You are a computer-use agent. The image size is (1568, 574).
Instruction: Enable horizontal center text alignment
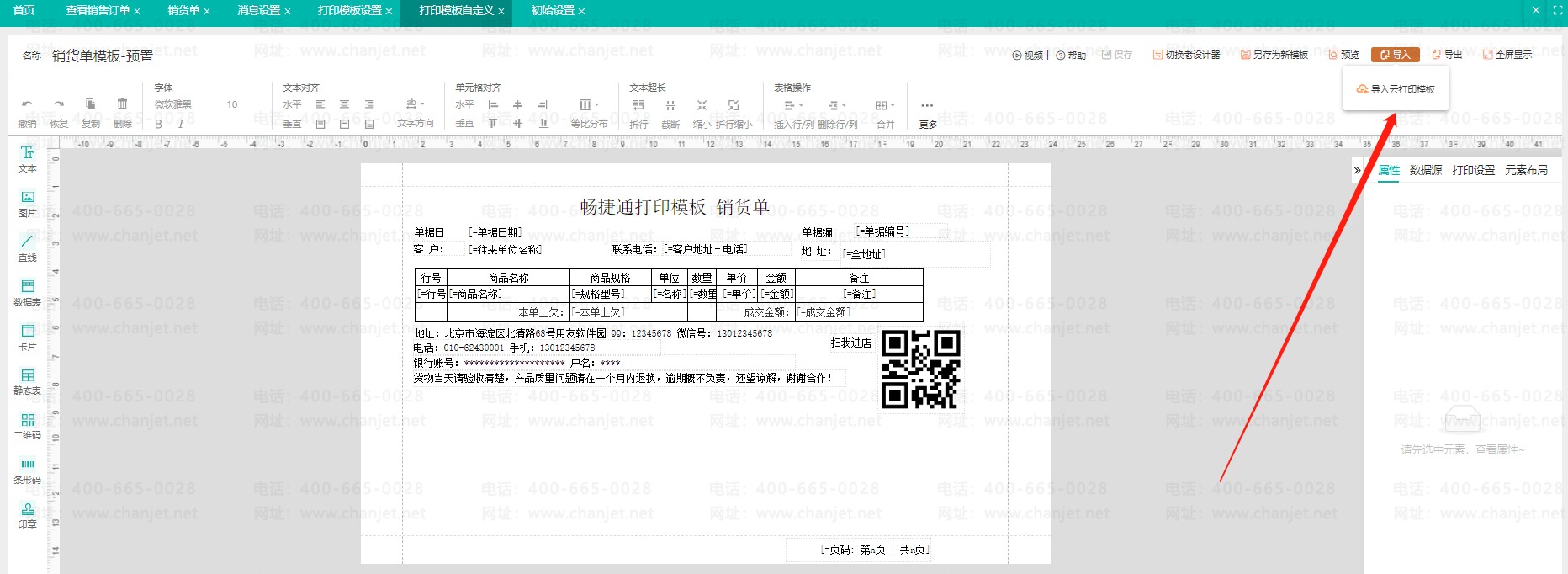pyautogui.click(x=344, y=104)
